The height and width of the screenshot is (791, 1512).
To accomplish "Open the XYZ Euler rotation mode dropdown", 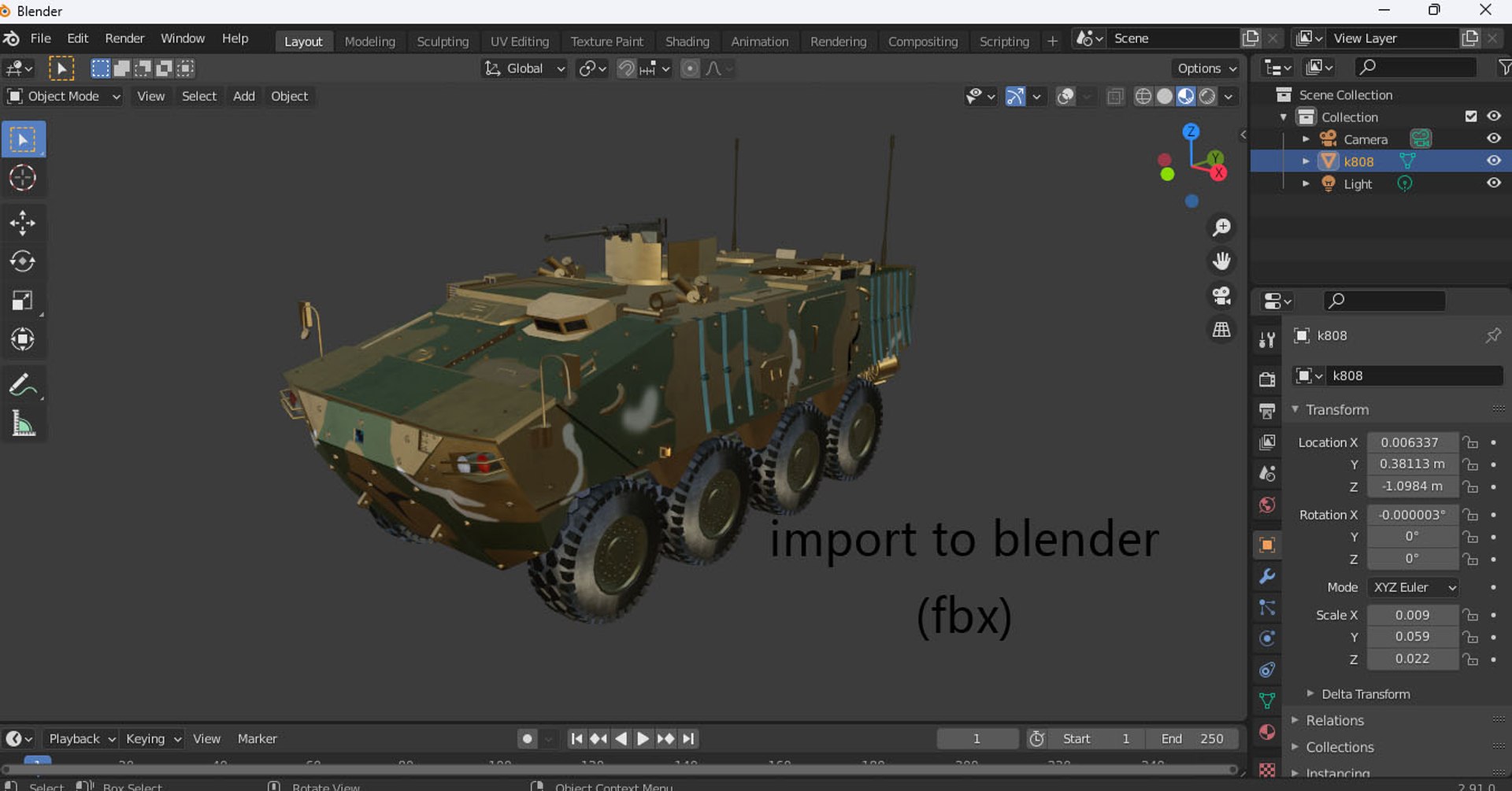I will click(x=1414, y=587).
